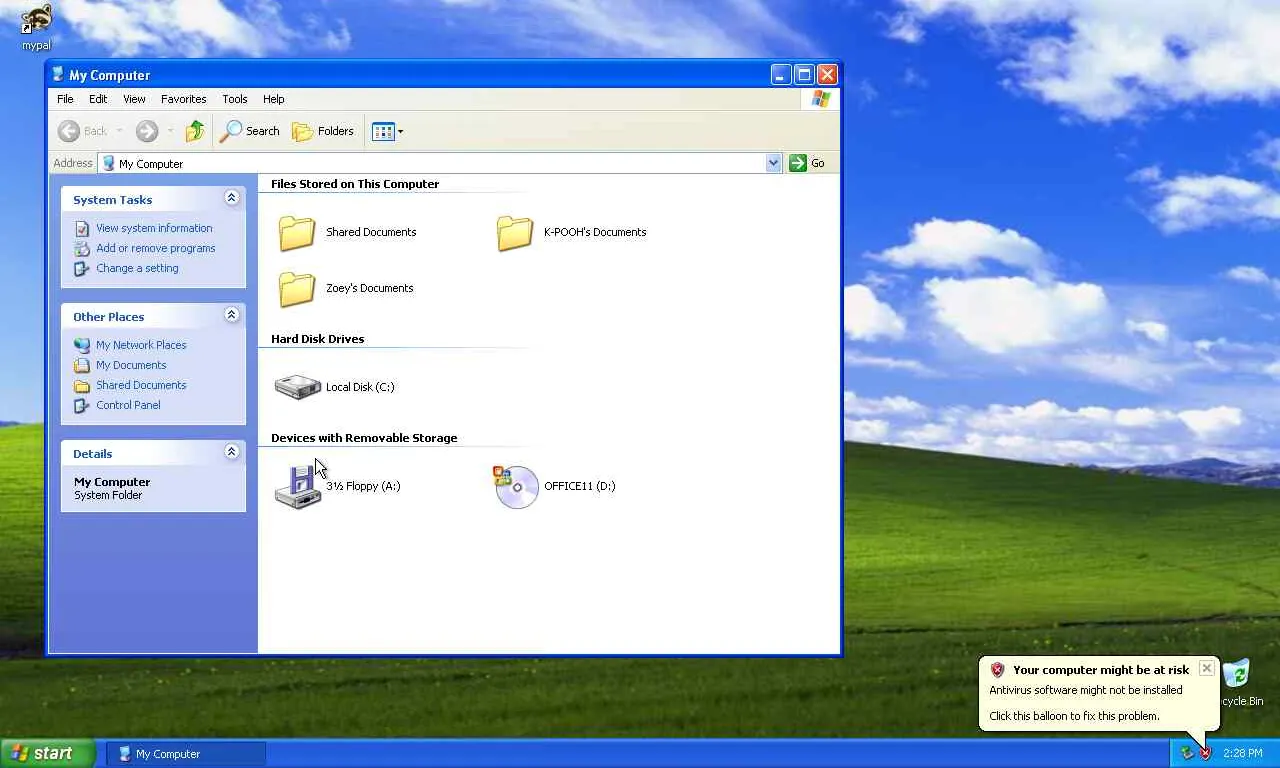
Task: Click View system information link
Action: [x=154, y=228]
